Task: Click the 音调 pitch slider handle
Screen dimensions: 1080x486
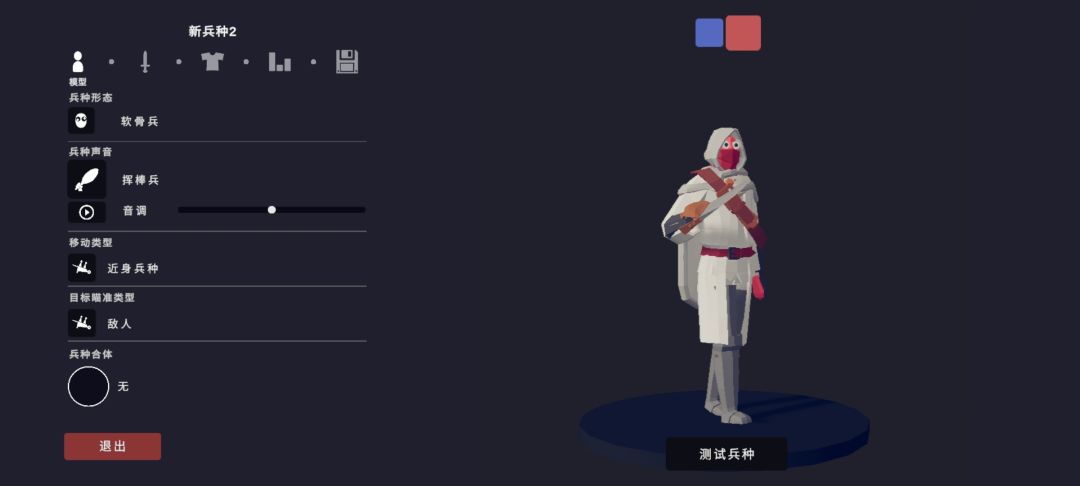Action: (x=271, y=210)
